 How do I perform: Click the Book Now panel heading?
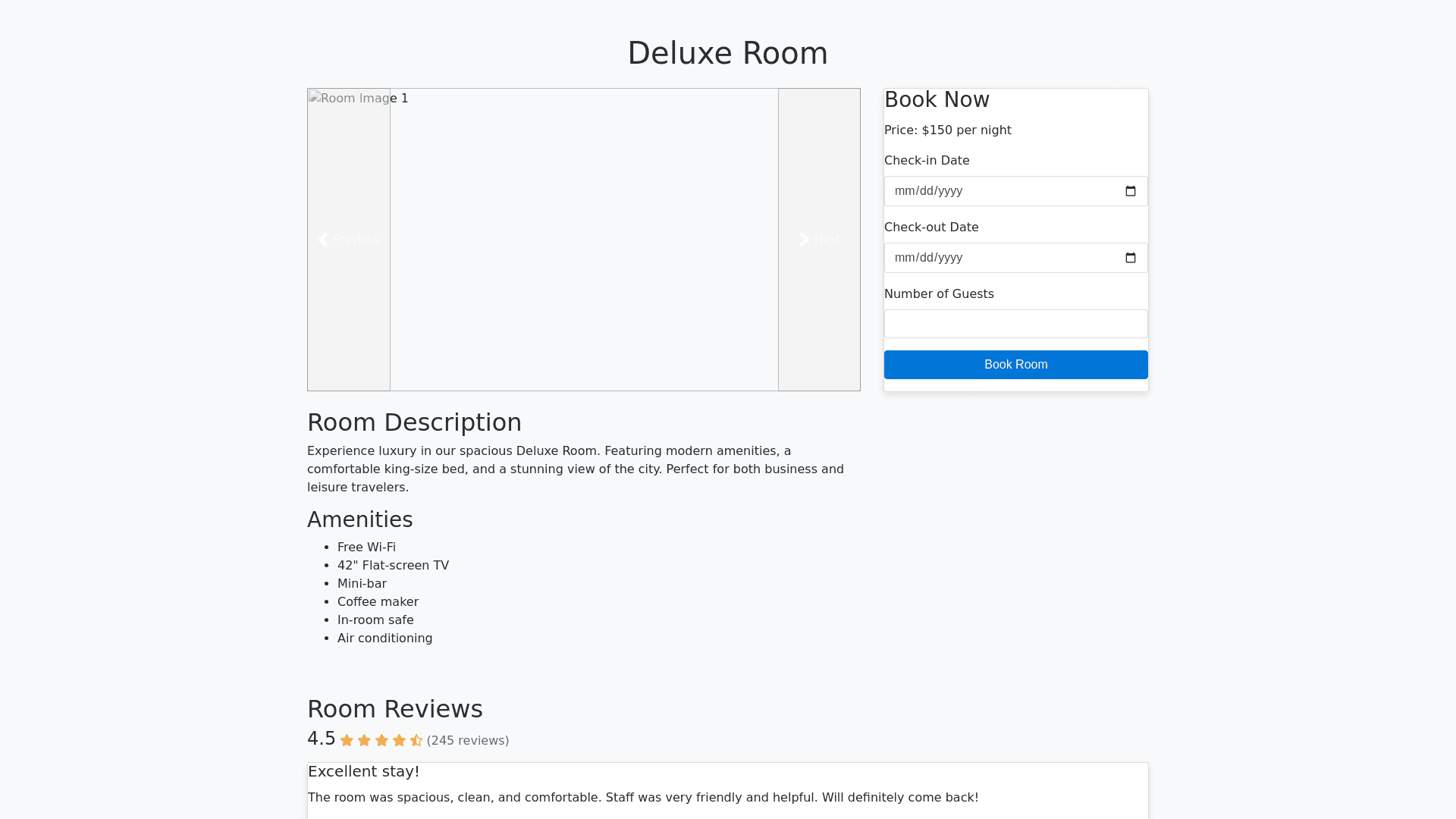937,100
